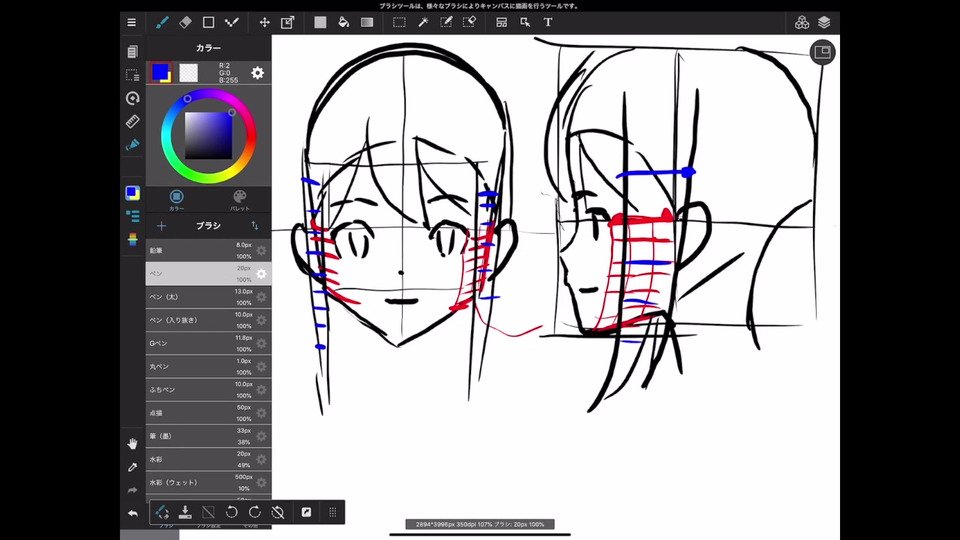Click the blue foreground color swatch

160,72
